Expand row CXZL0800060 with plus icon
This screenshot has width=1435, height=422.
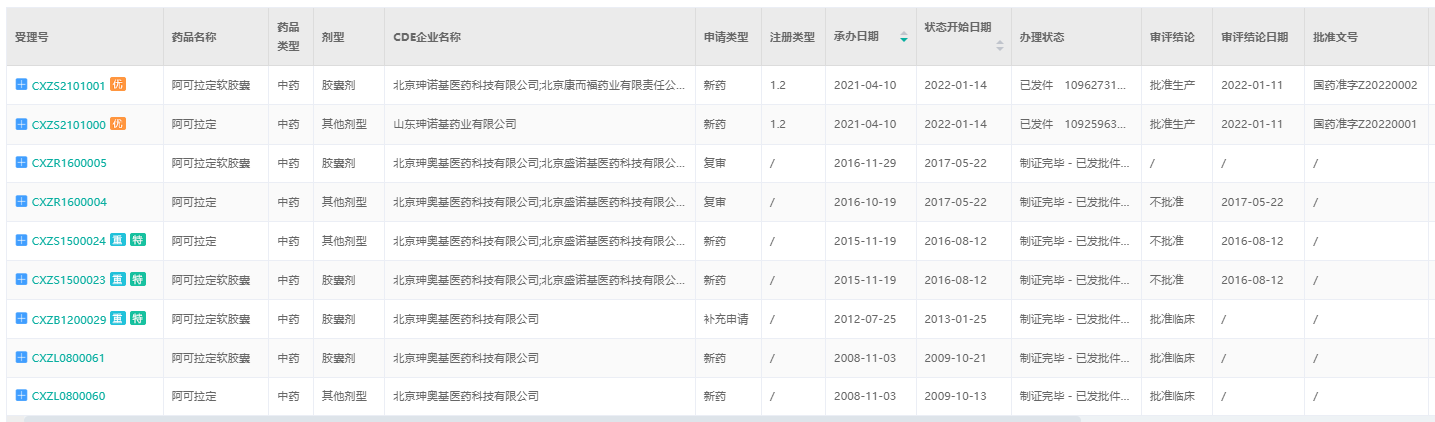tap(21, 397)
